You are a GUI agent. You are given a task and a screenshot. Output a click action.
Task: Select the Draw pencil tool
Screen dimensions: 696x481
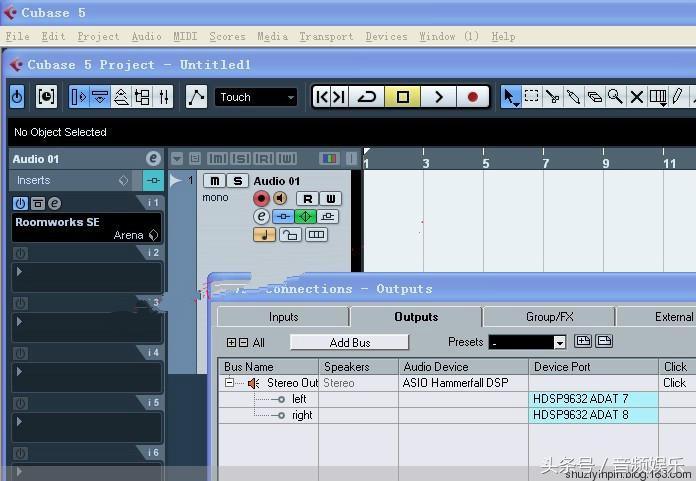(678, 96)
